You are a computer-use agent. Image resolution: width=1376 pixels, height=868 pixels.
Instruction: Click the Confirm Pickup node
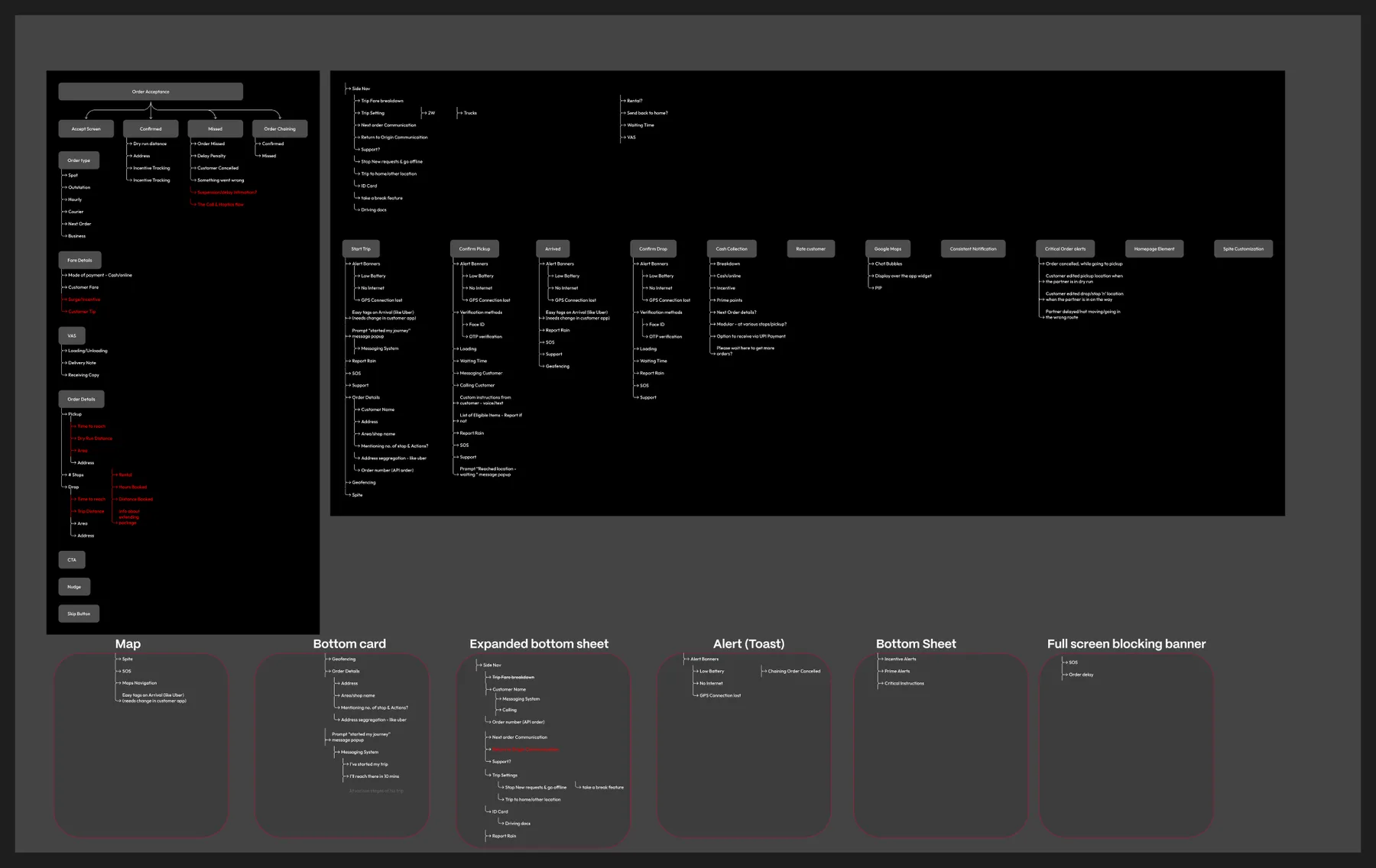(475, 249)
